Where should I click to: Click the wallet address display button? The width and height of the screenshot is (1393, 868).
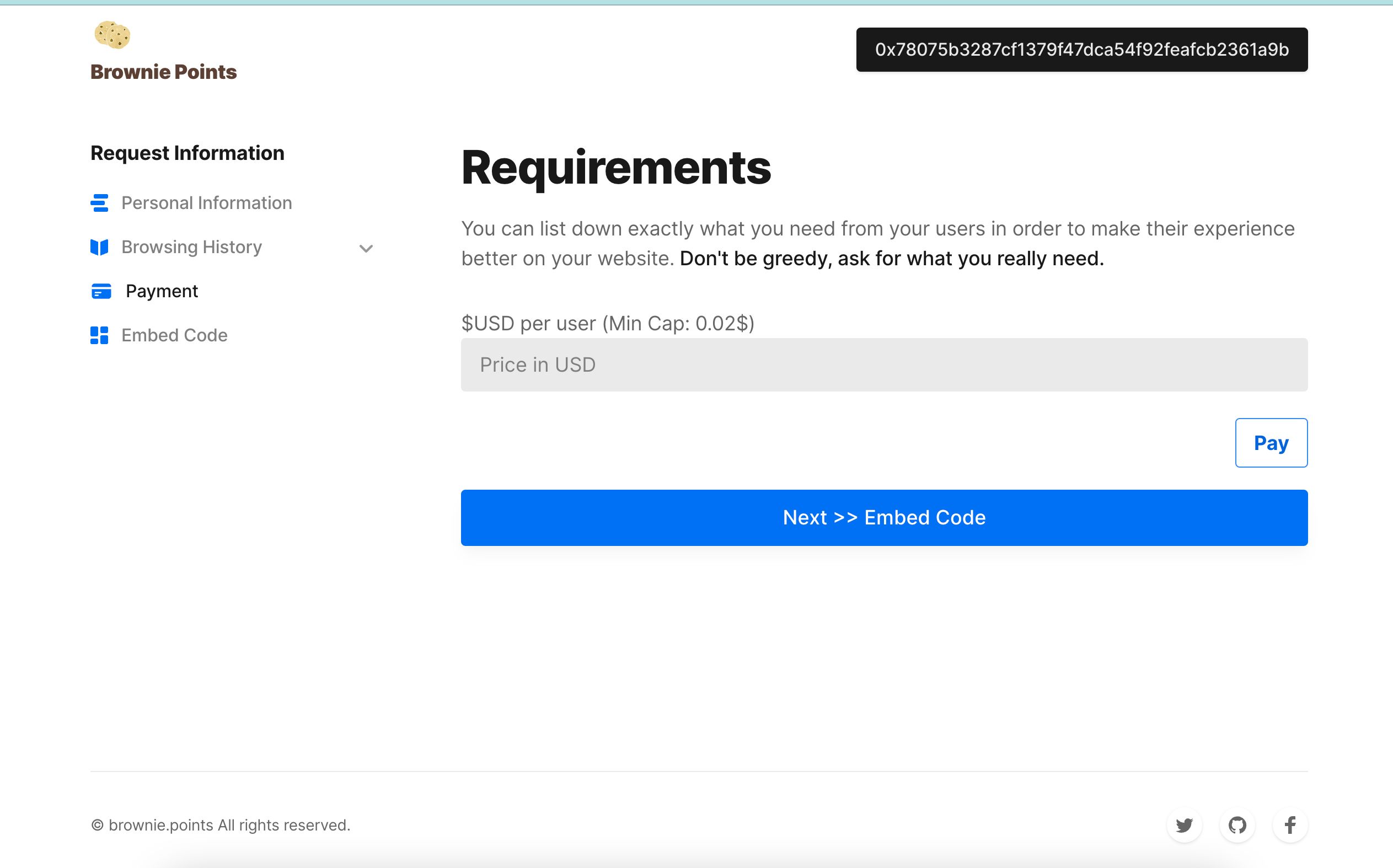coord(1082,49)
